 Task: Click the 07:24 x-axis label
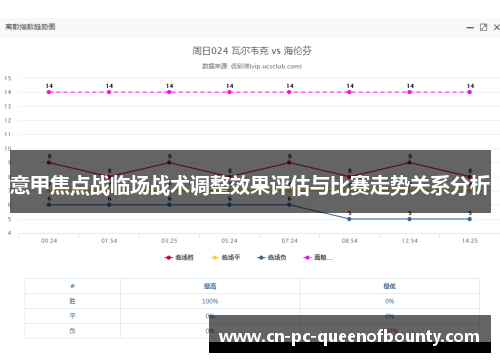(289, 241)
